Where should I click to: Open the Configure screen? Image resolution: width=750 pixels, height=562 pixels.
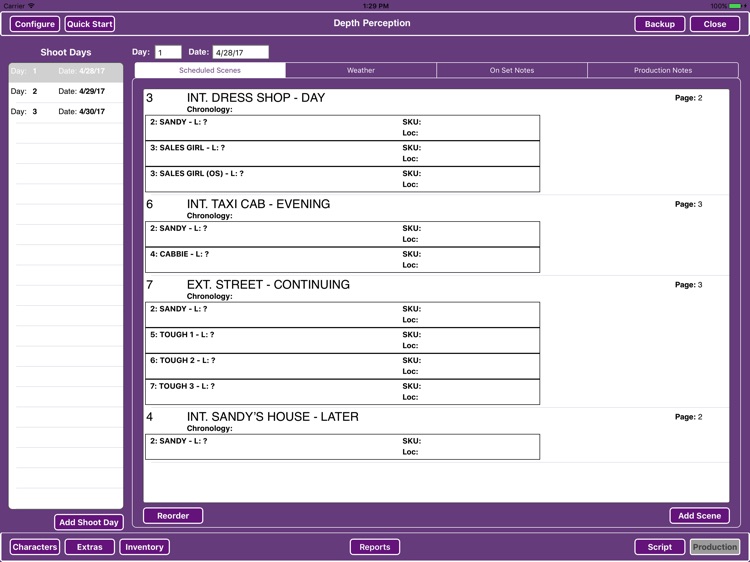pyautogui.click(x=35, y=24)
